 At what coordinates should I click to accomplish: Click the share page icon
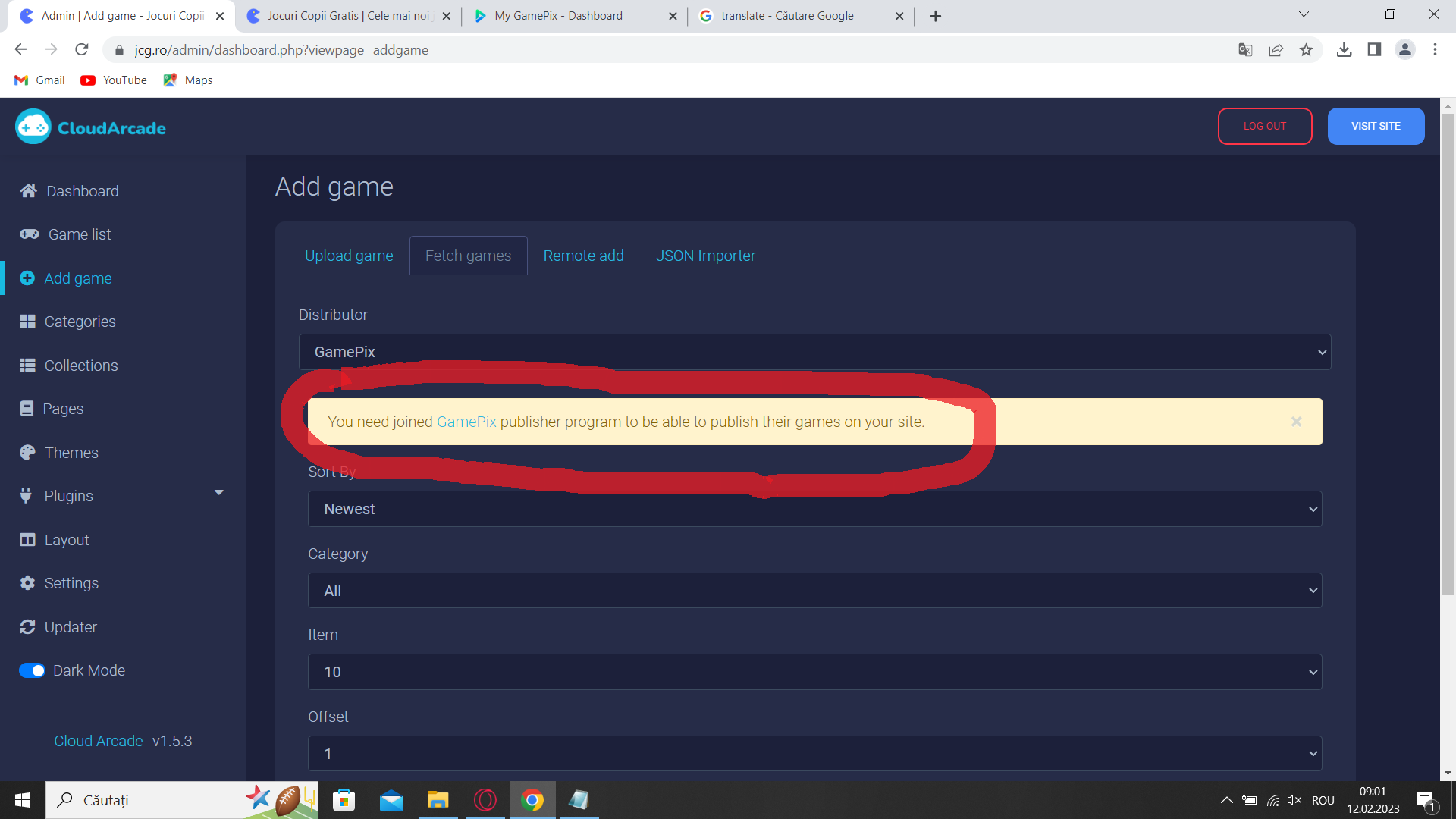click(x=1276, y=50)
